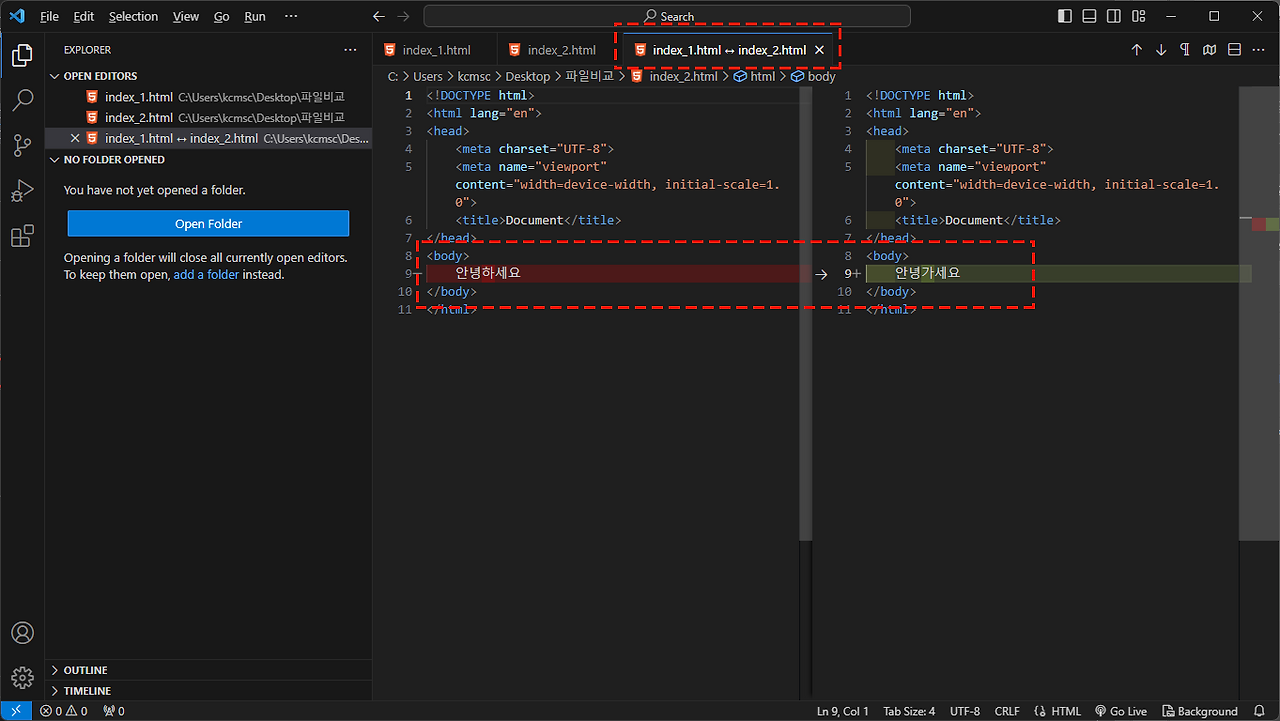Viewport: 1280px width, 721px height.
Task: Select the Source Control icon
Action: coord(22,145)
